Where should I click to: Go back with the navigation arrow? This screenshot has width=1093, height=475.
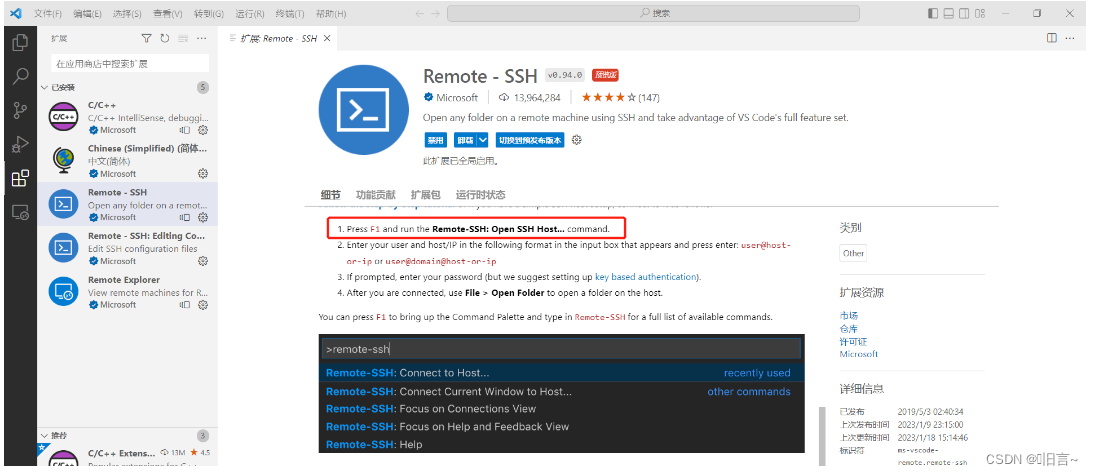click(x=419, y=13)
